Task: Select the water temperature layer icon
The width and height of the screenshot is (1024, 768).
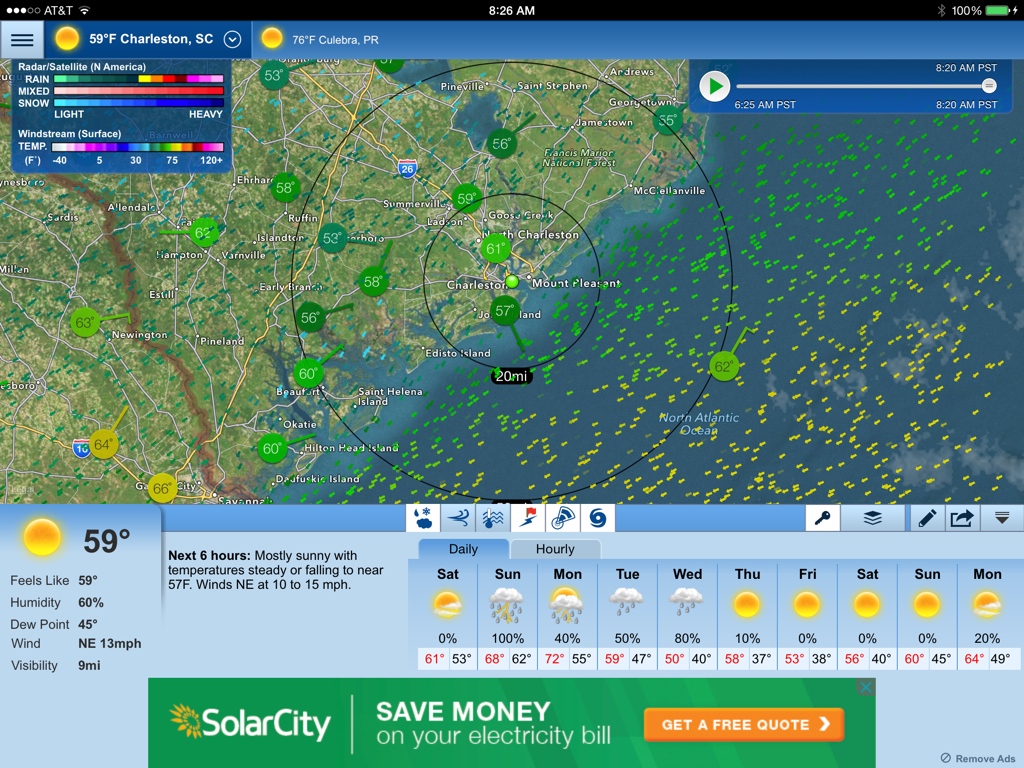Action: pos(493,518)
